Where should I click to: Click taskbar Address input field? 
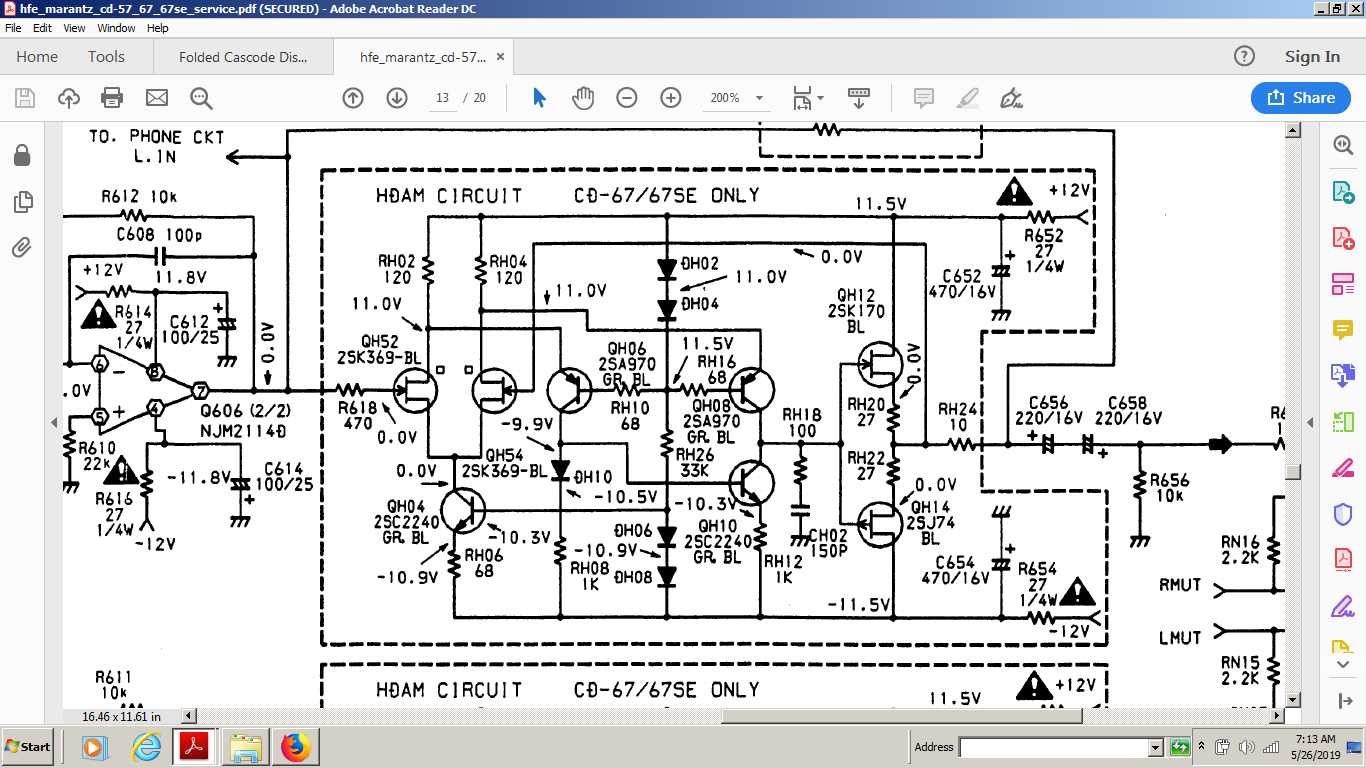tap(1053, 747)
